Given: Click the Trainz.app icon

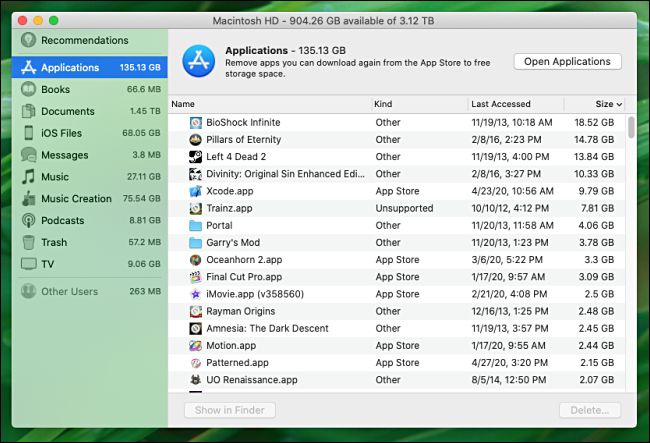Looking at the screenshot, I should pos(195,208).
